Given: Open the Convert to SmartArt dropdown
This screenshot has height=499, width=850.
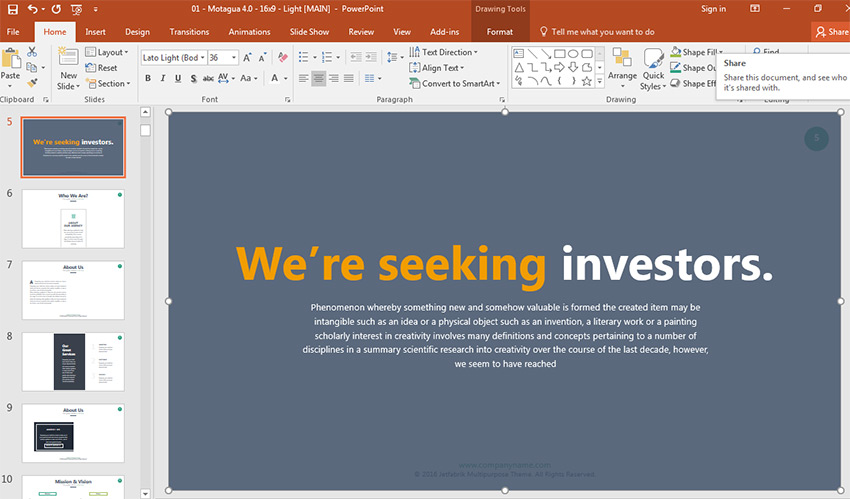Looking at the screenshot, I should [454, 83].
